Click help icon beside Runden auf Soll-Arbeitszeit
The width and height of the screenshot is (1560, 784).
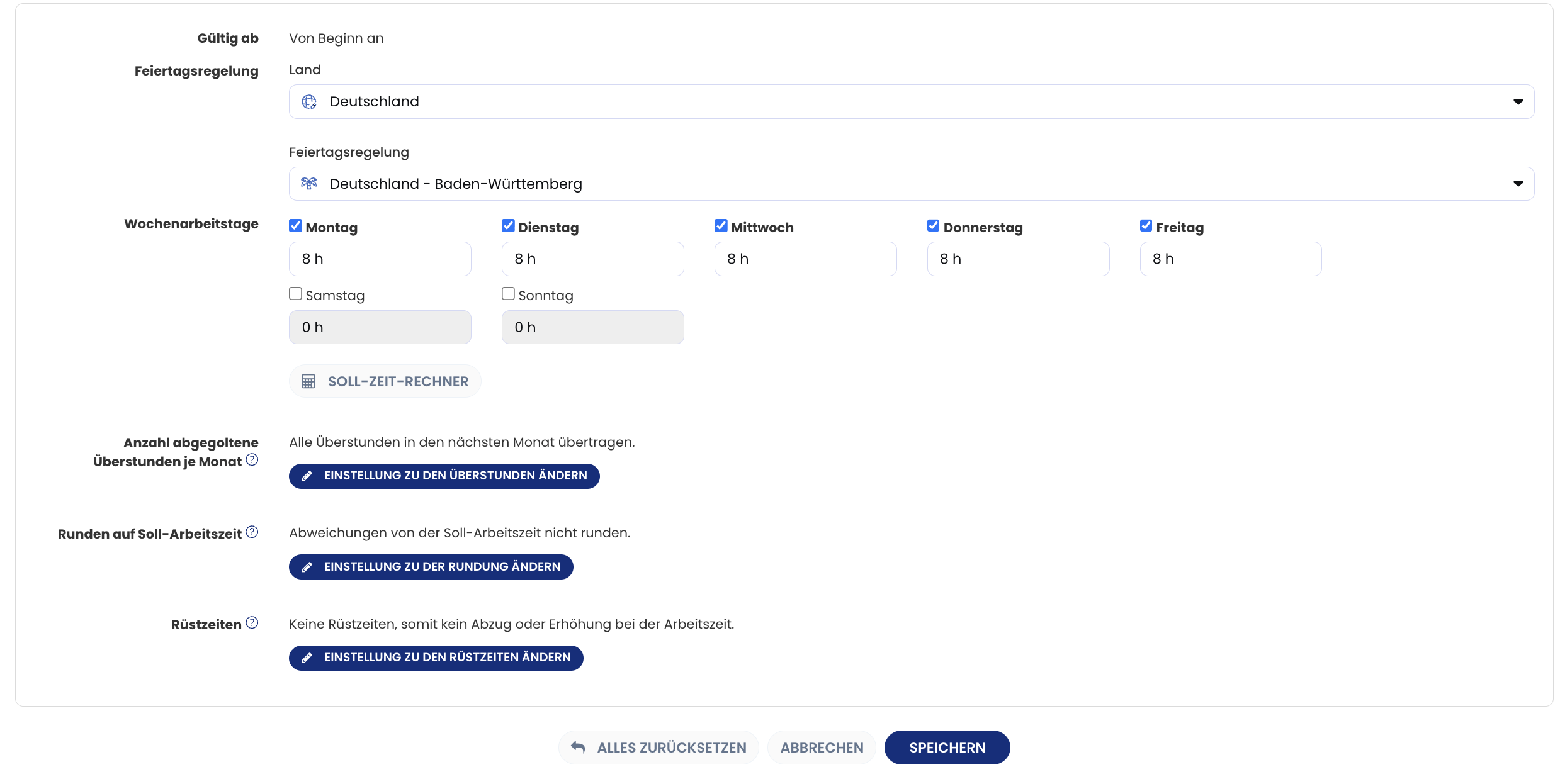point(252,532)
